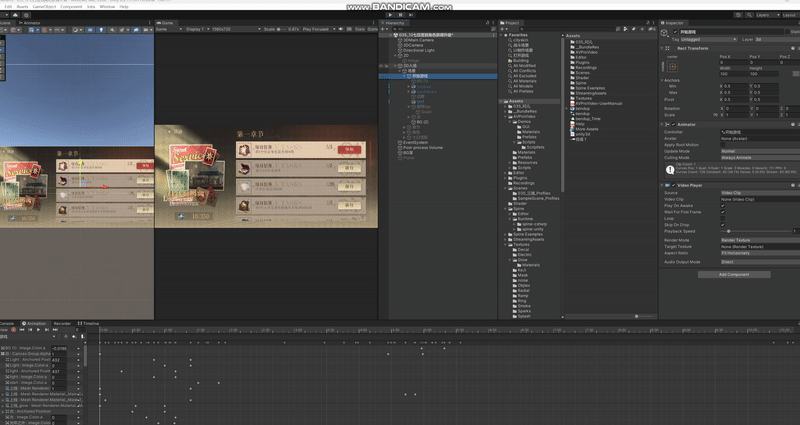Viewport: 800px width, 425px height.
Task: Click the Hierarchy add (+) button
Action: point(384,29)
